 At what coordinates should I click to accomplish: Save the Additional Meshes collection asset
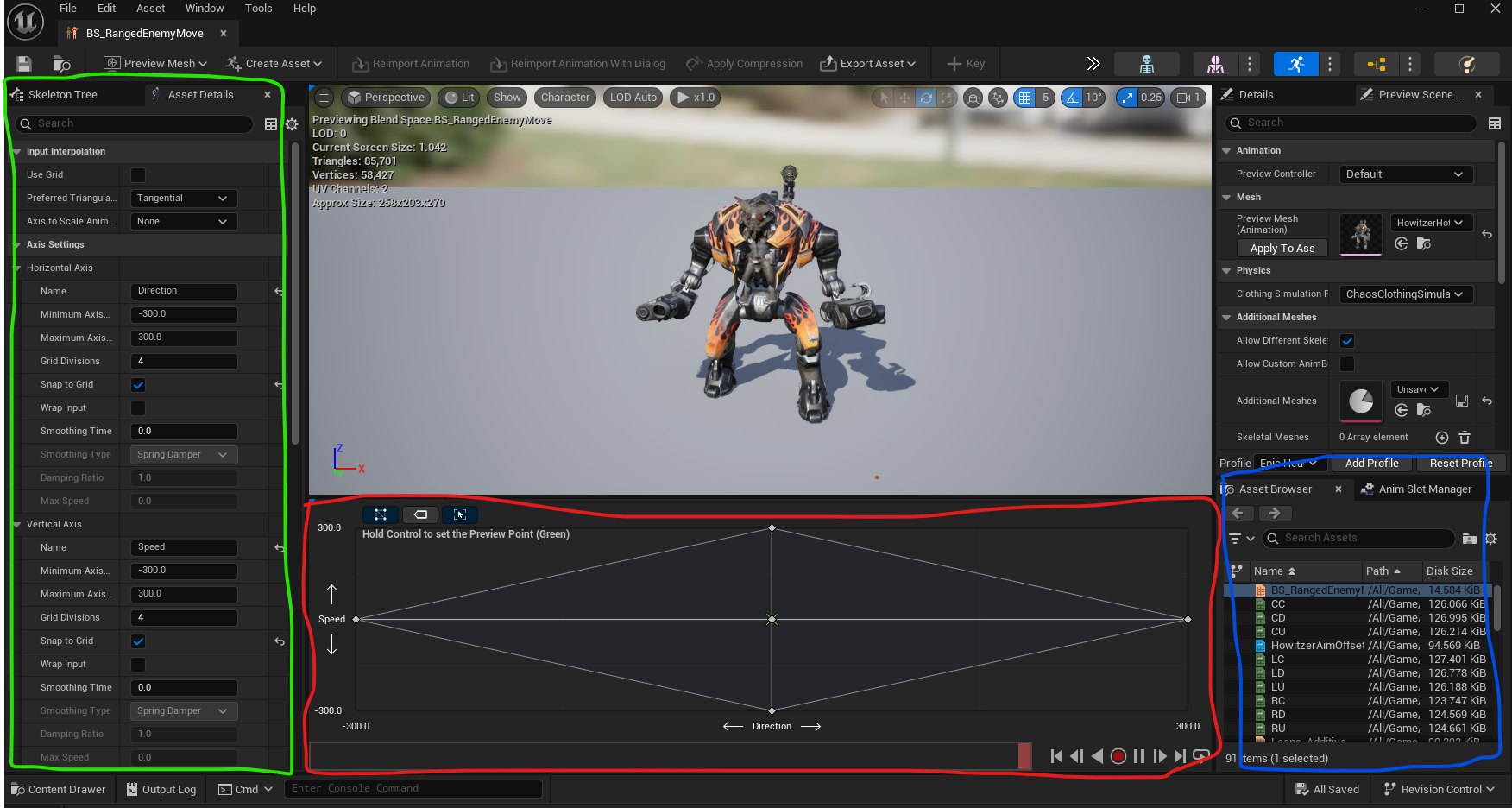[1462, 401]
